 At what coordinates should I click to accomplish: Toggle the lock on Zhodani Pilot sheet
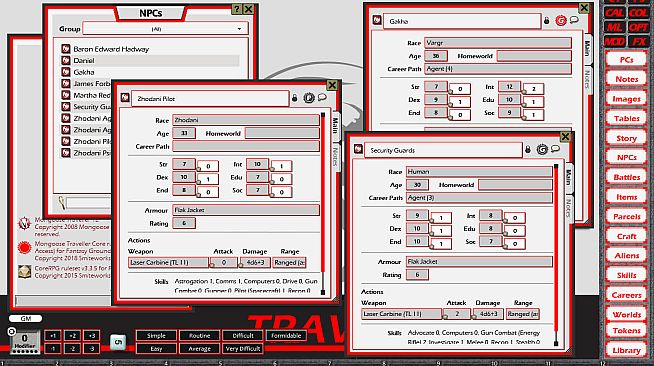[294, 98]
